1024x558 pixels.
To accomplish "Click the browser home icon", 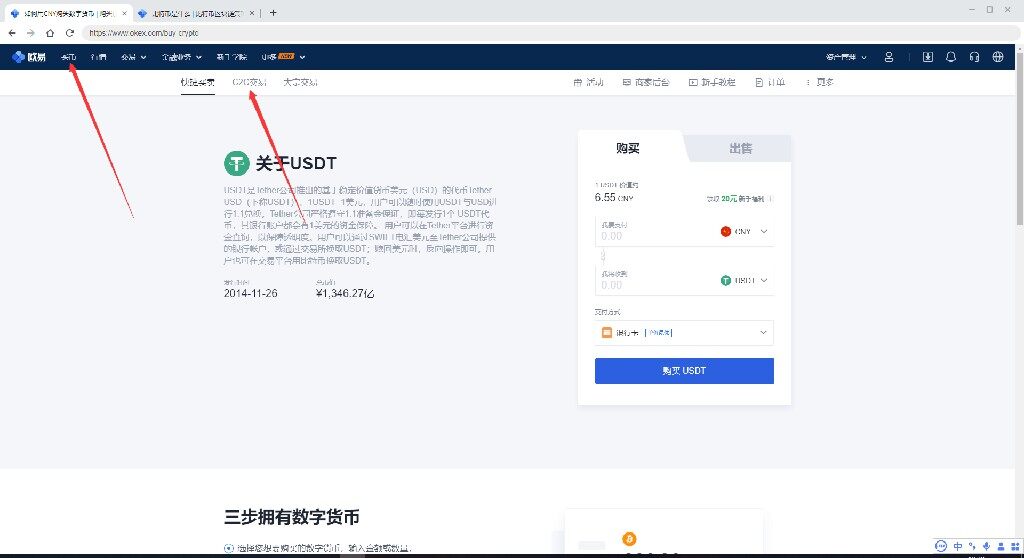I will (48, 33).
